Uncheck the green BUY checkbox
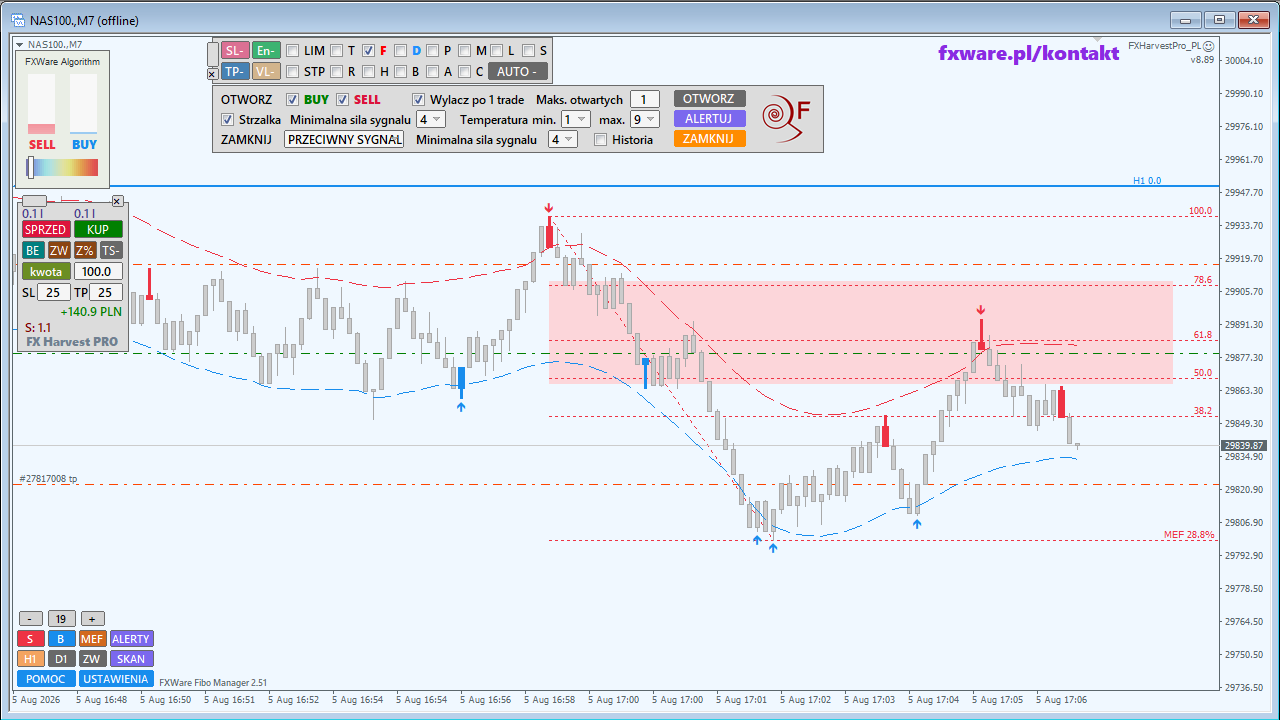Viewport: 1280px width, 720px height. 292,99
